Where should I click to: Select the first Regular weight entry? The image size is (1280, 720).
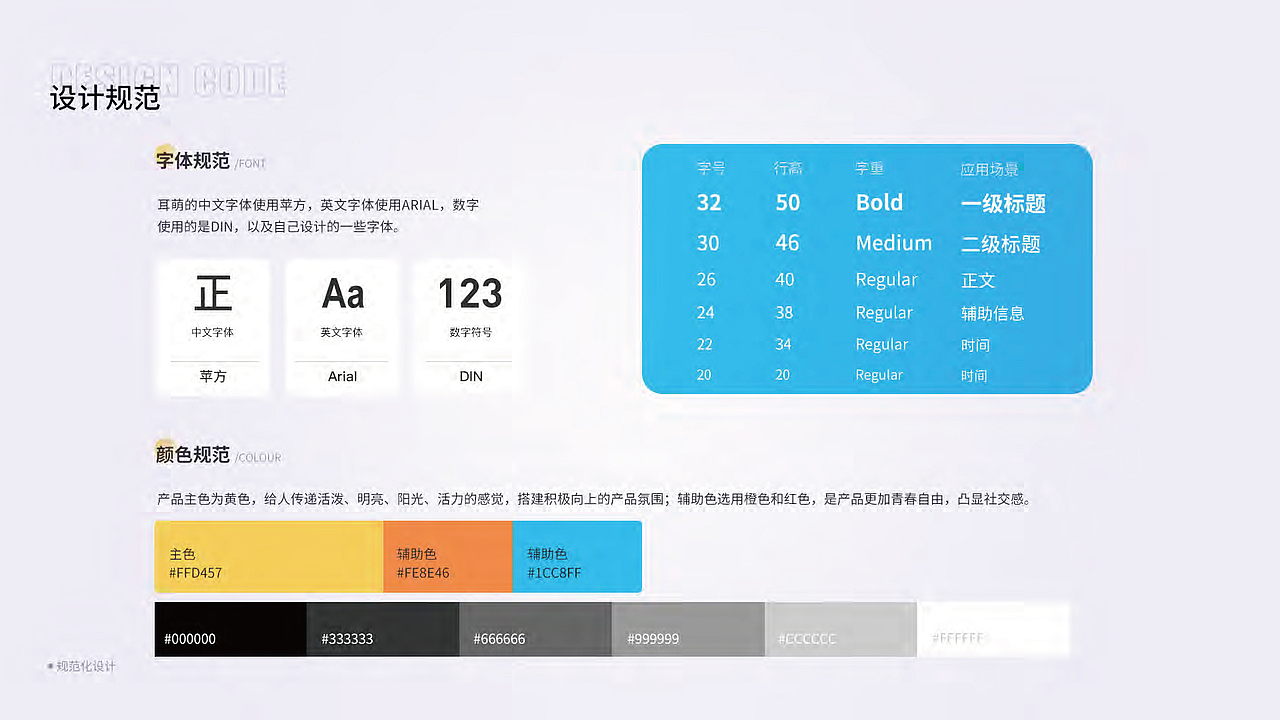[887, 280]
